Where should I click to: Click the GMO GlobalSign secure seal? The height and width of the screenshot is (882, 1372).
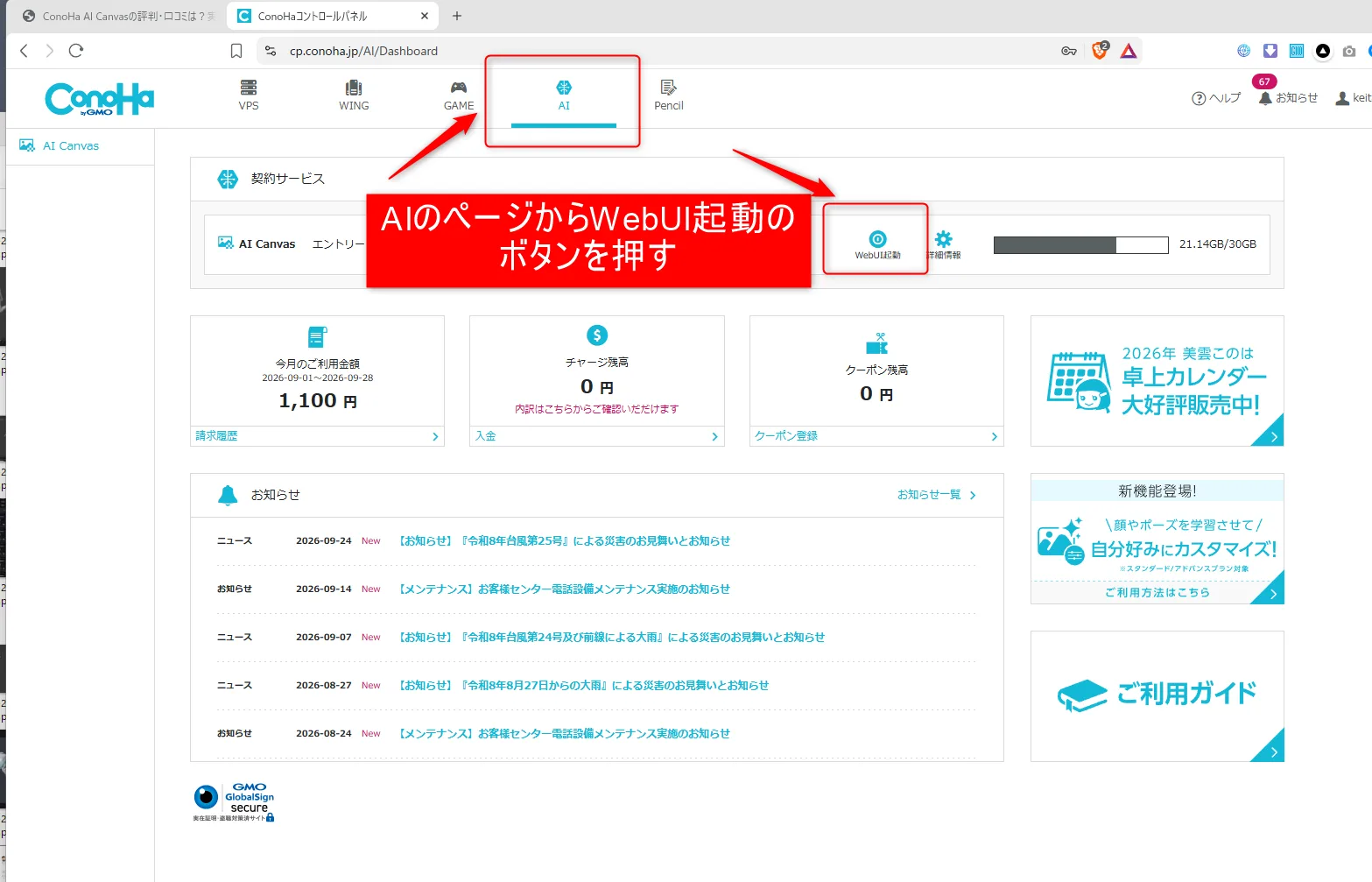pos(234,802)
